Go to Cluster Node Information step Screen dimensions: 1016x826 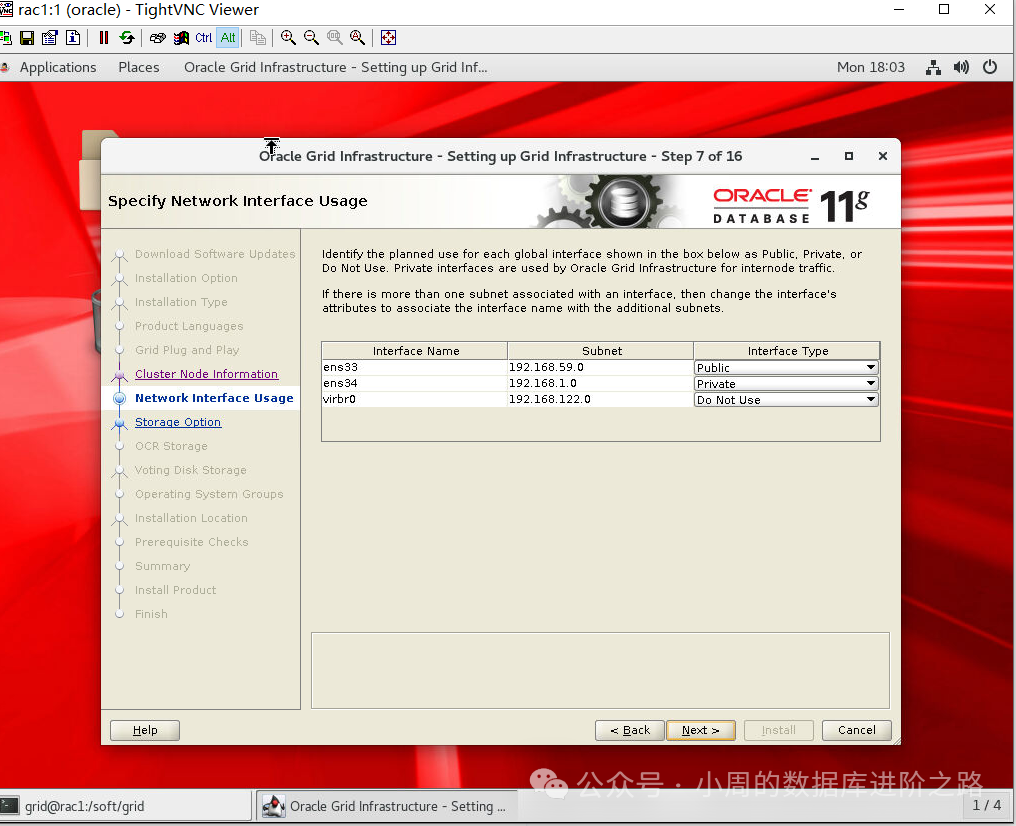tap(206, 374)
